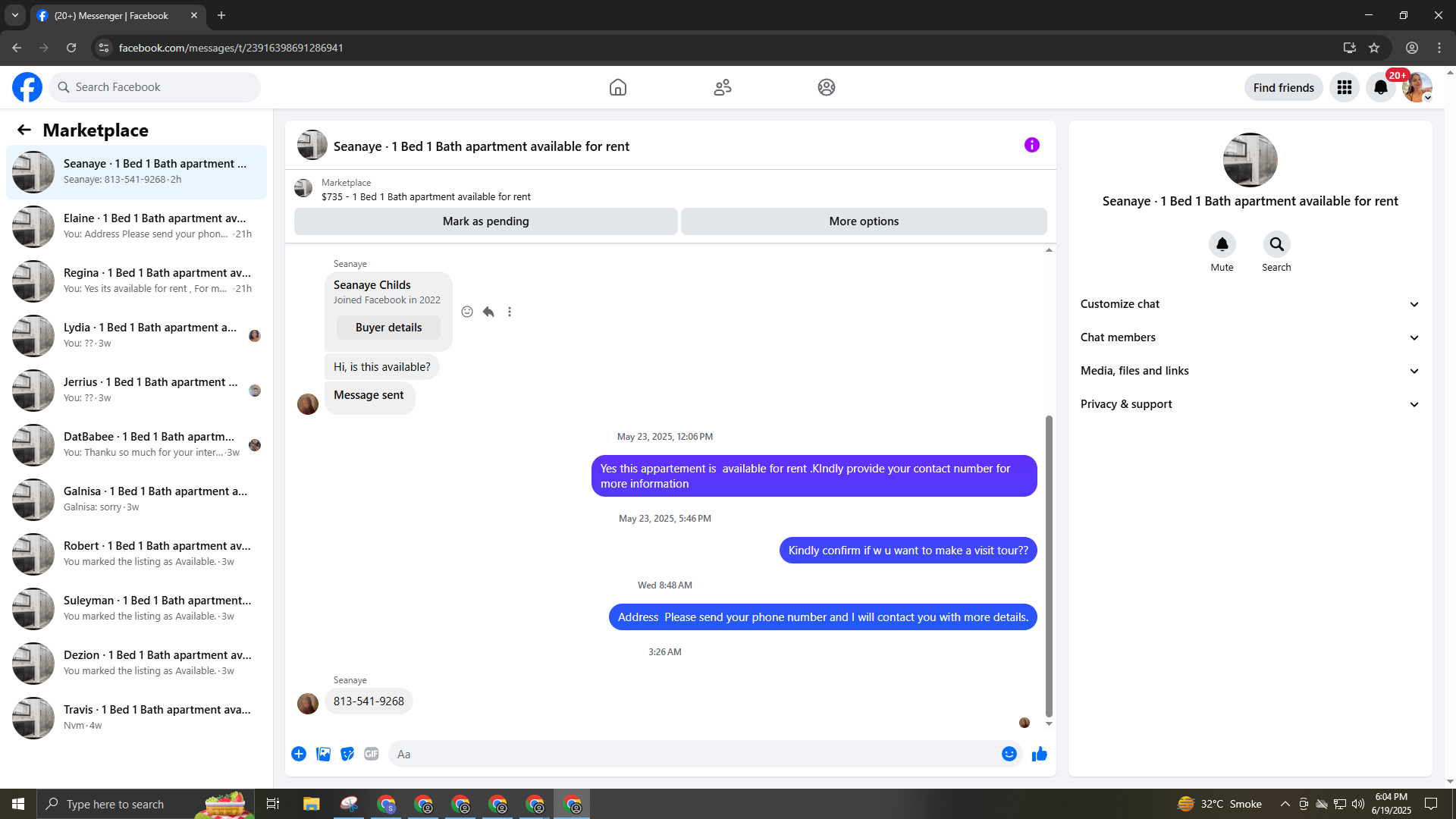Viewport: 1456px width, 819px height.
Task: Bookmark this page with the star icon
Action: tap(1374, 48)
